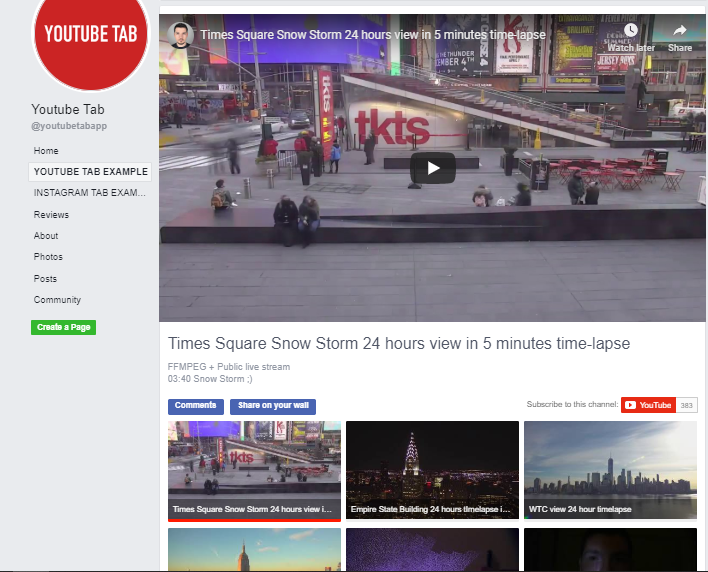Subscribe with the red YouTube button
This screenshot has width=708, height=572.
(648, 405)
